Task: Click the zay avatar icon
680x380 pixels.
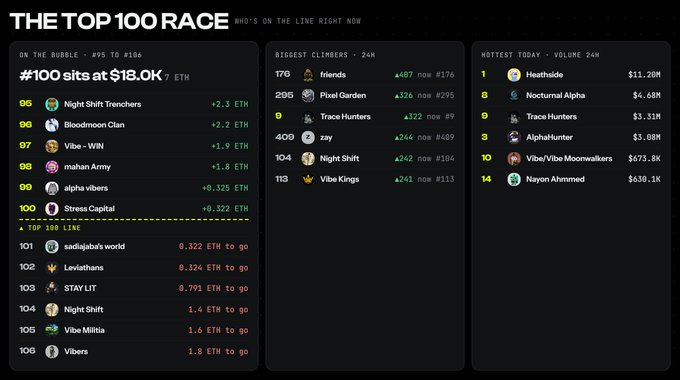Action: click(x=308, y=138)
